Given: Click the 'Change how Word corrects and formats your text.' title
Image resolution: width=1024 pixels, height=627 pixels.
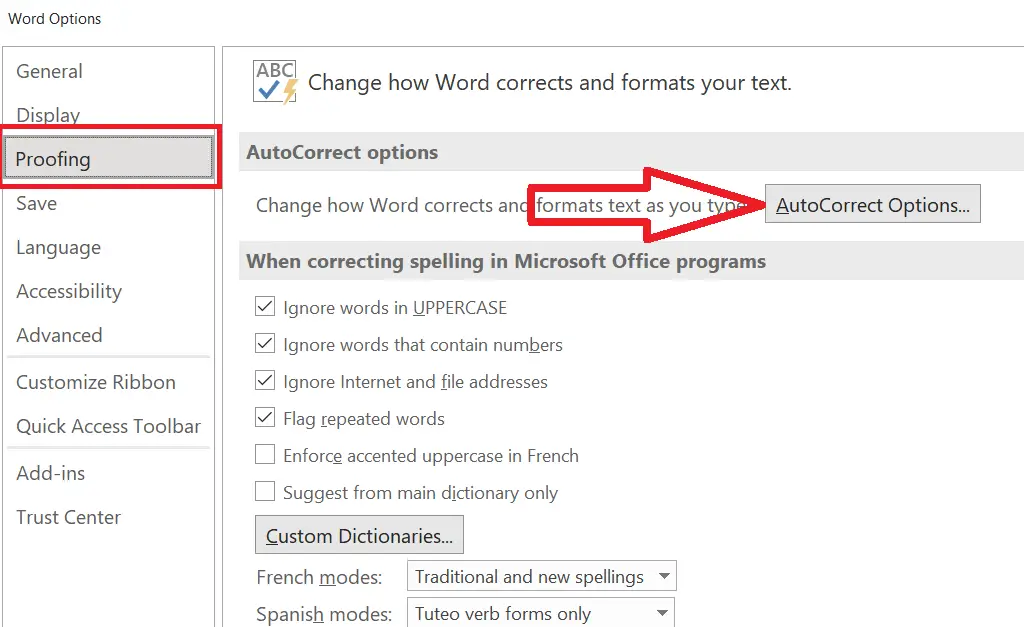Looking at the screenshot, I should pyautogui.click(x=550, y=82).
